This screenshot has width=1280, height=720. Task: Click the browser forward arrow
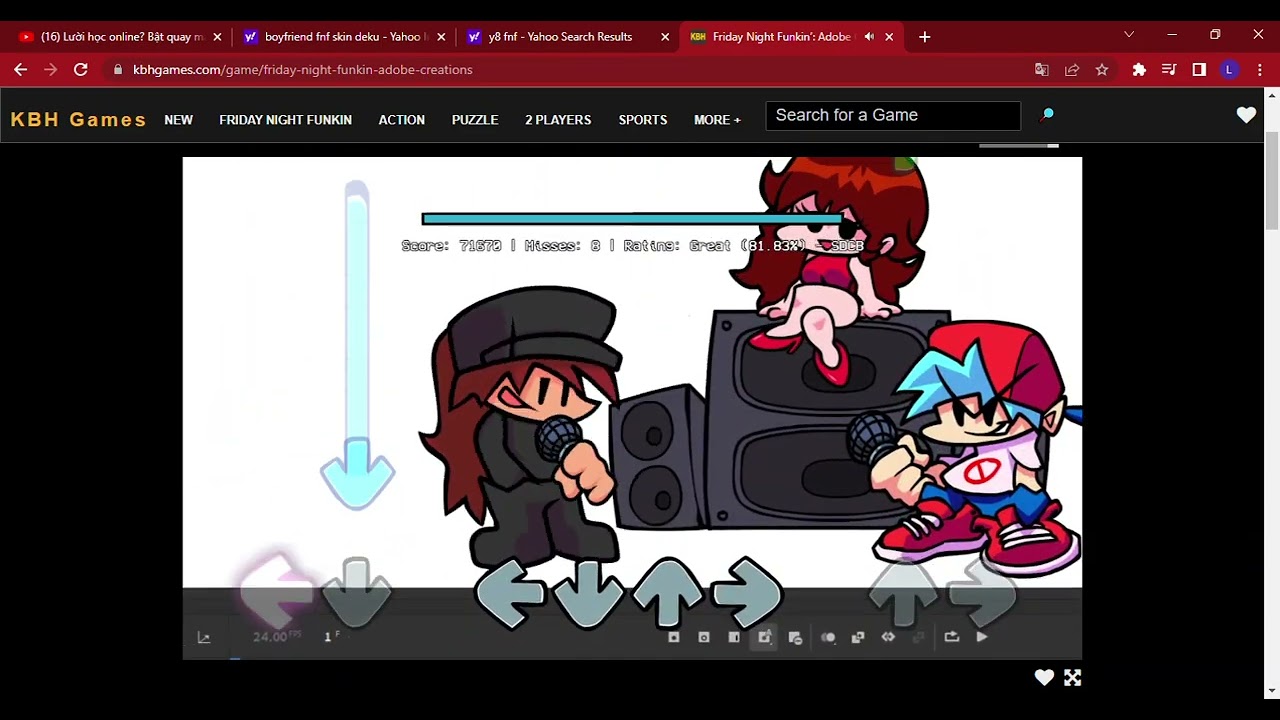click(x=50, y=70)
